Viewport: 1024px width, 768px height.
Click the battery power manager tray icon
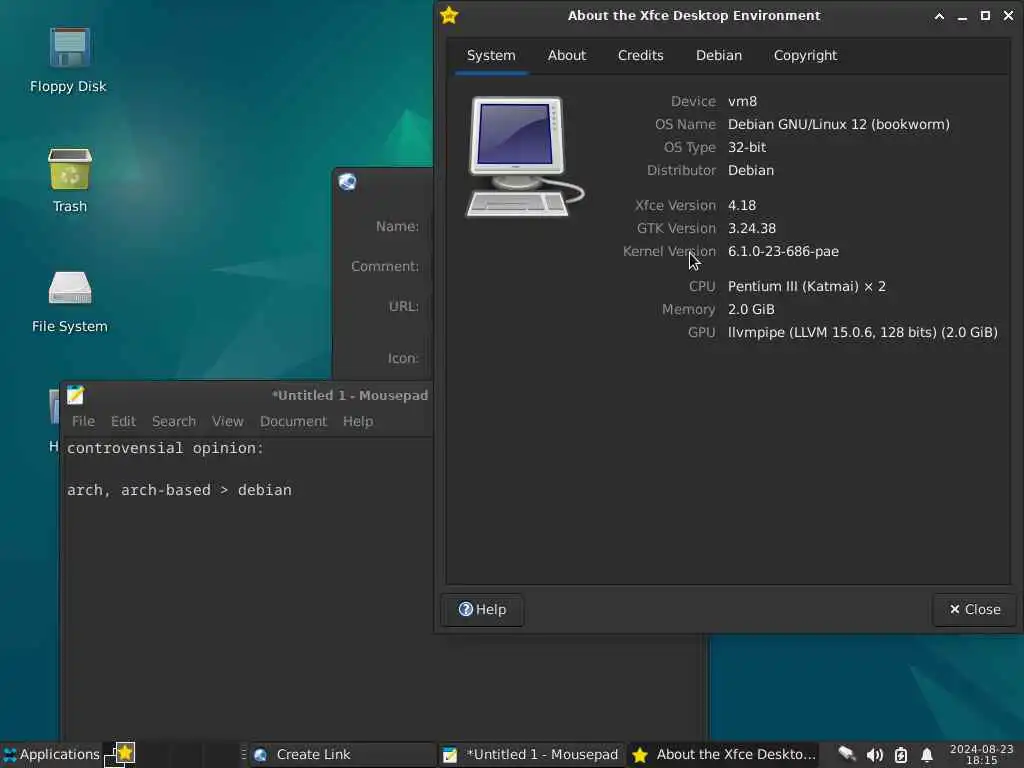[901, 755]
